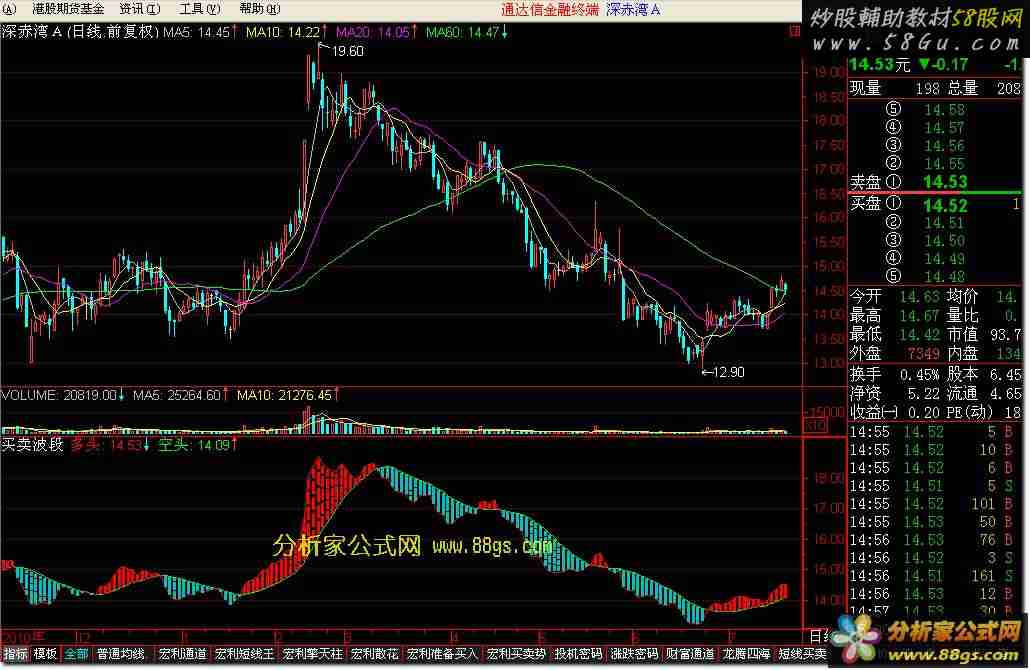Click sell level ③ price 14.56
Screen dimensions: 1030x670
click(945, 145)
